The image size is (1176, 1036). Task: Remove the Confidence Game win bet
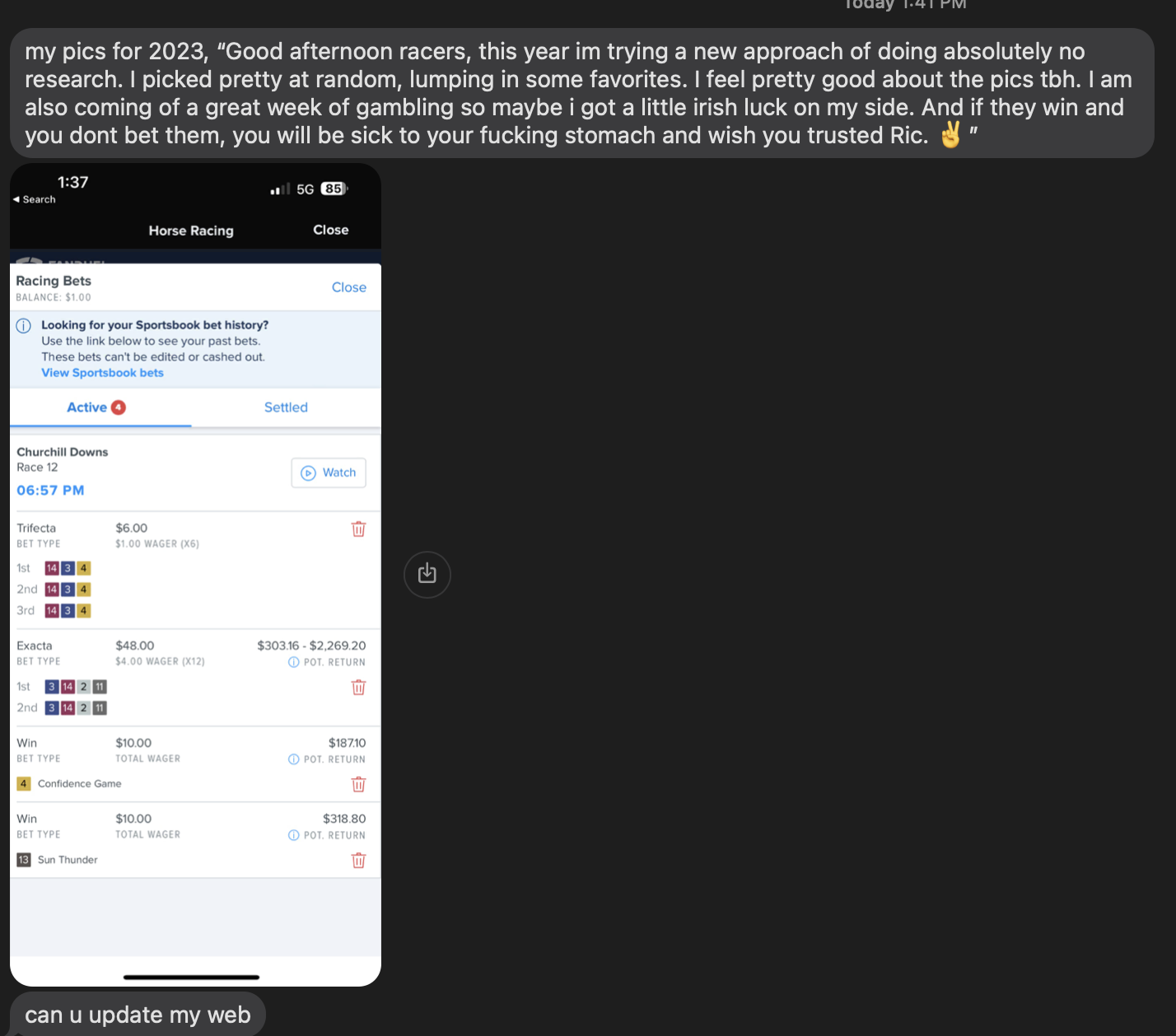[x=358, y=785]
